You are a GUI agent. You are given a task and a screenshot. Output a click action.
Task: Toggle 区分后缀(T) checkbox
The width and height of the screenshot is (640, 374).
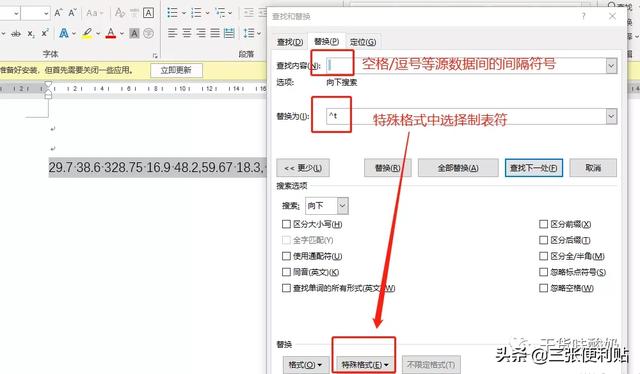point(543,240)
